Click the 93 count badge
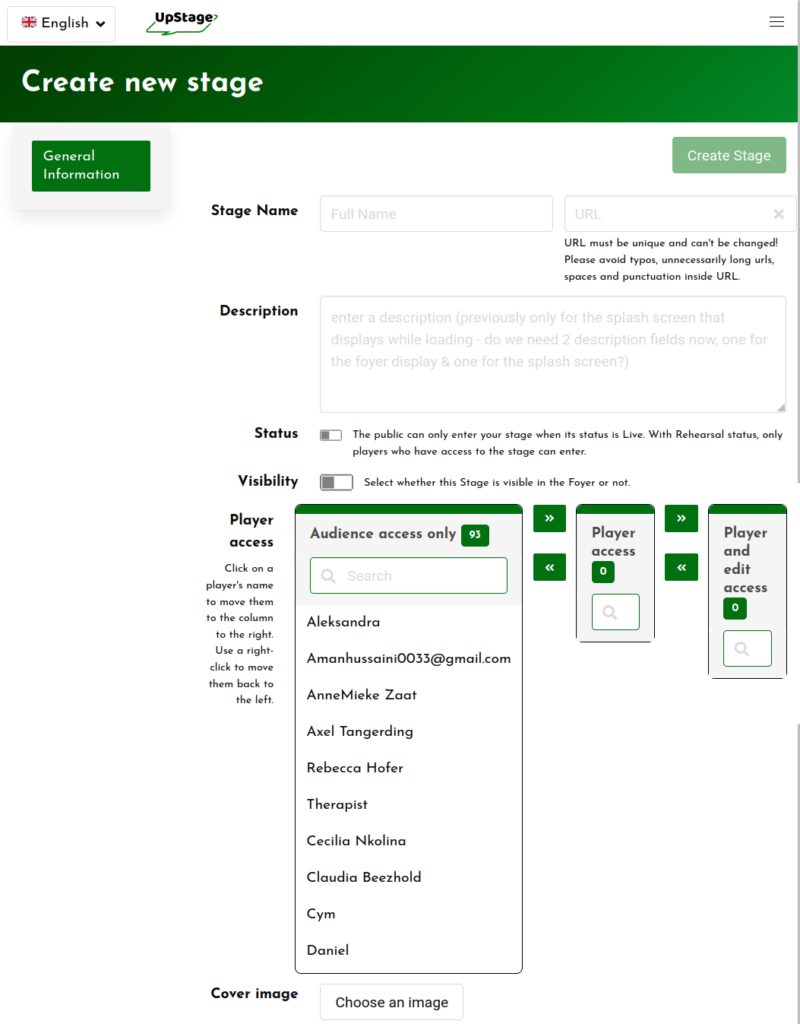 [475, 535]
